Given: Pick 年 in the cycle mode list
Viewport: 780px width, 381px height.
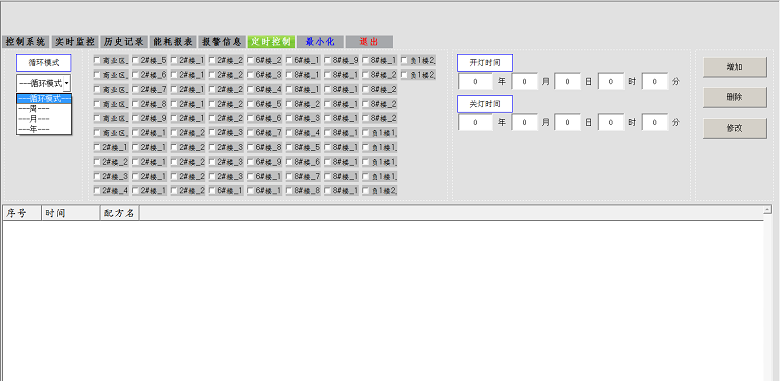Looking at the screenshot, I should (44, 129).
